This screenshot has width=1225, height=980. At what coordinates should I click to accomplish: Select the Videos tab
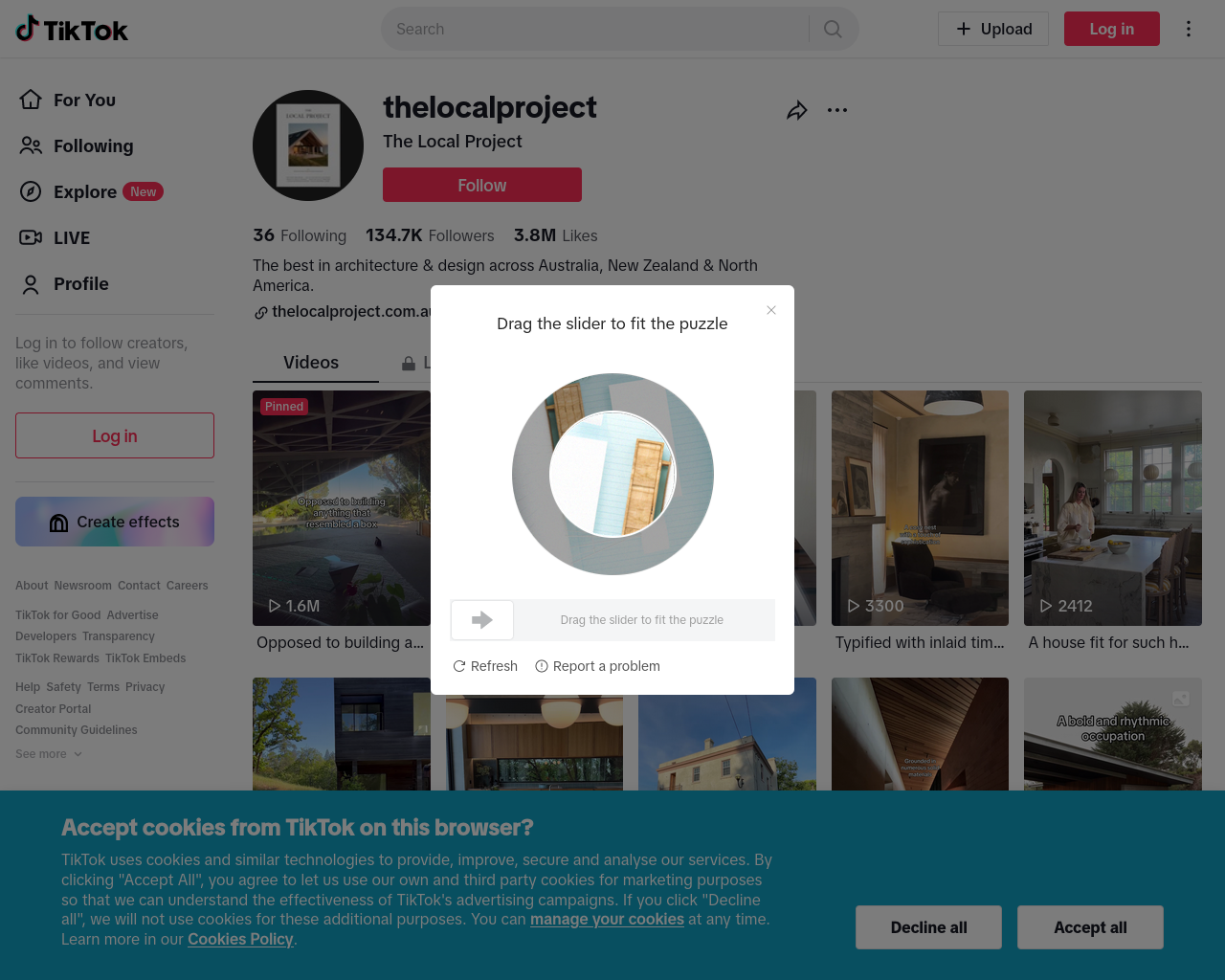[311, 363]
